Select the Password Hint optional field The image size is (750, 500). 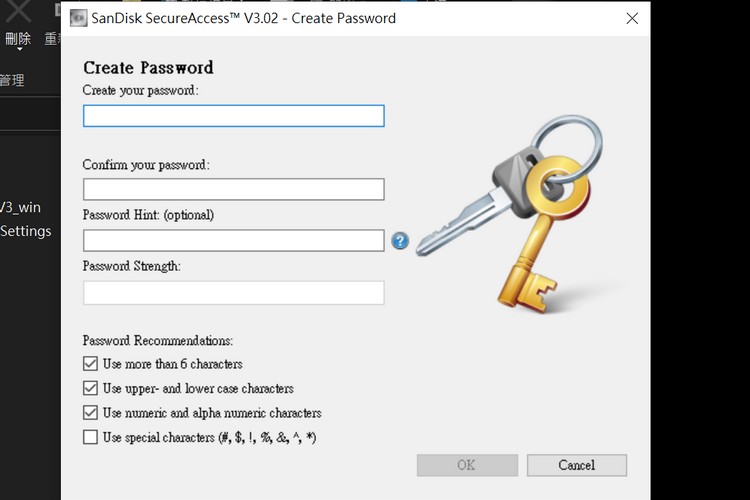click(x=233, y=240)
